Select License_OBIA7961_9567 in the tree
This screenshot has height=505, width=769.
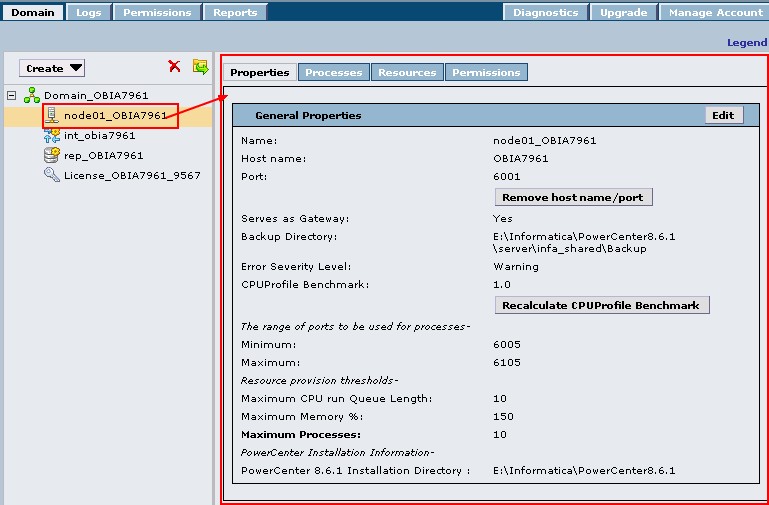point(132,175)
